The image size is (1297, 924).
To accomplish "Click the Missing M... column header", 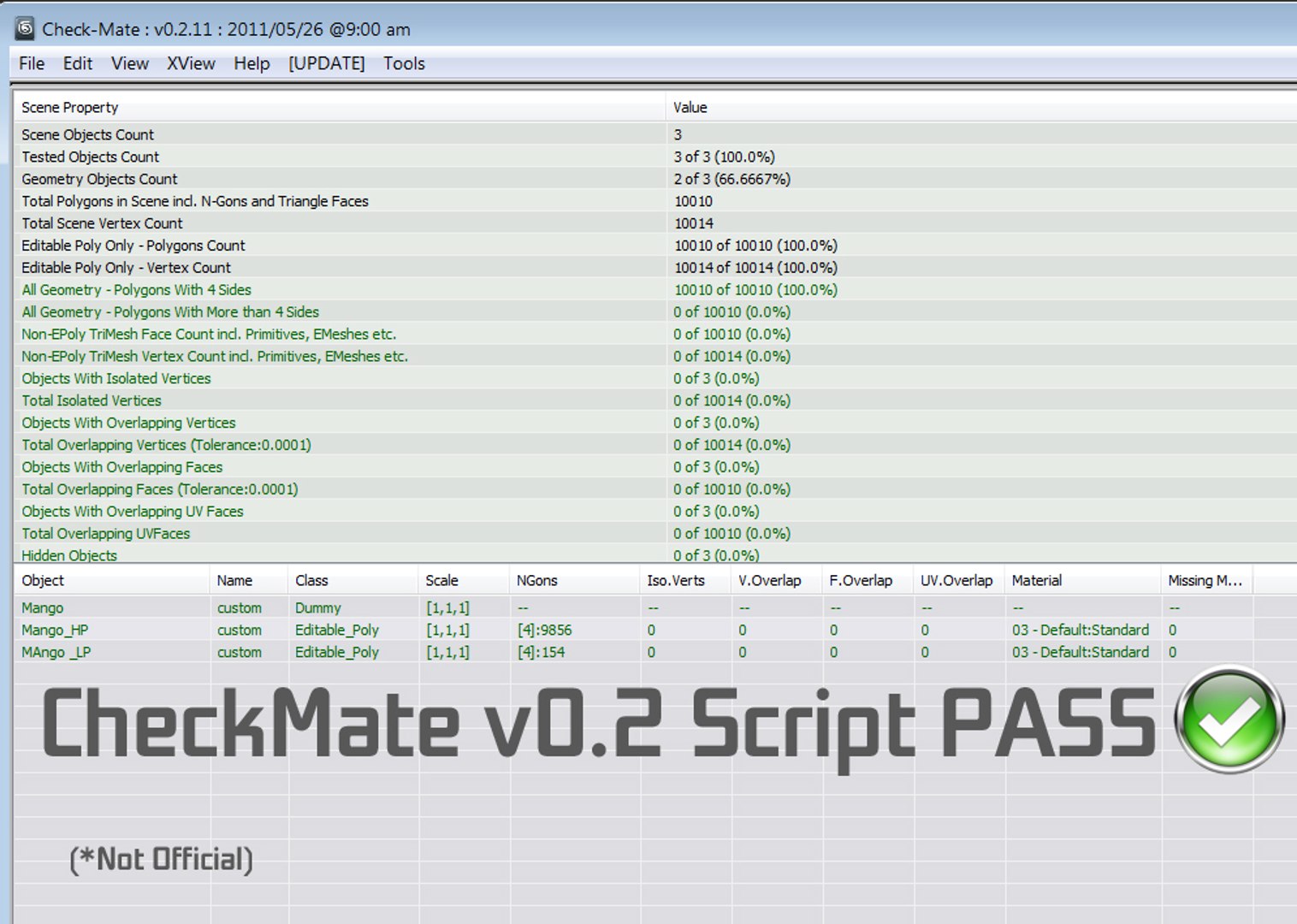I will (x=1206, y=580).
